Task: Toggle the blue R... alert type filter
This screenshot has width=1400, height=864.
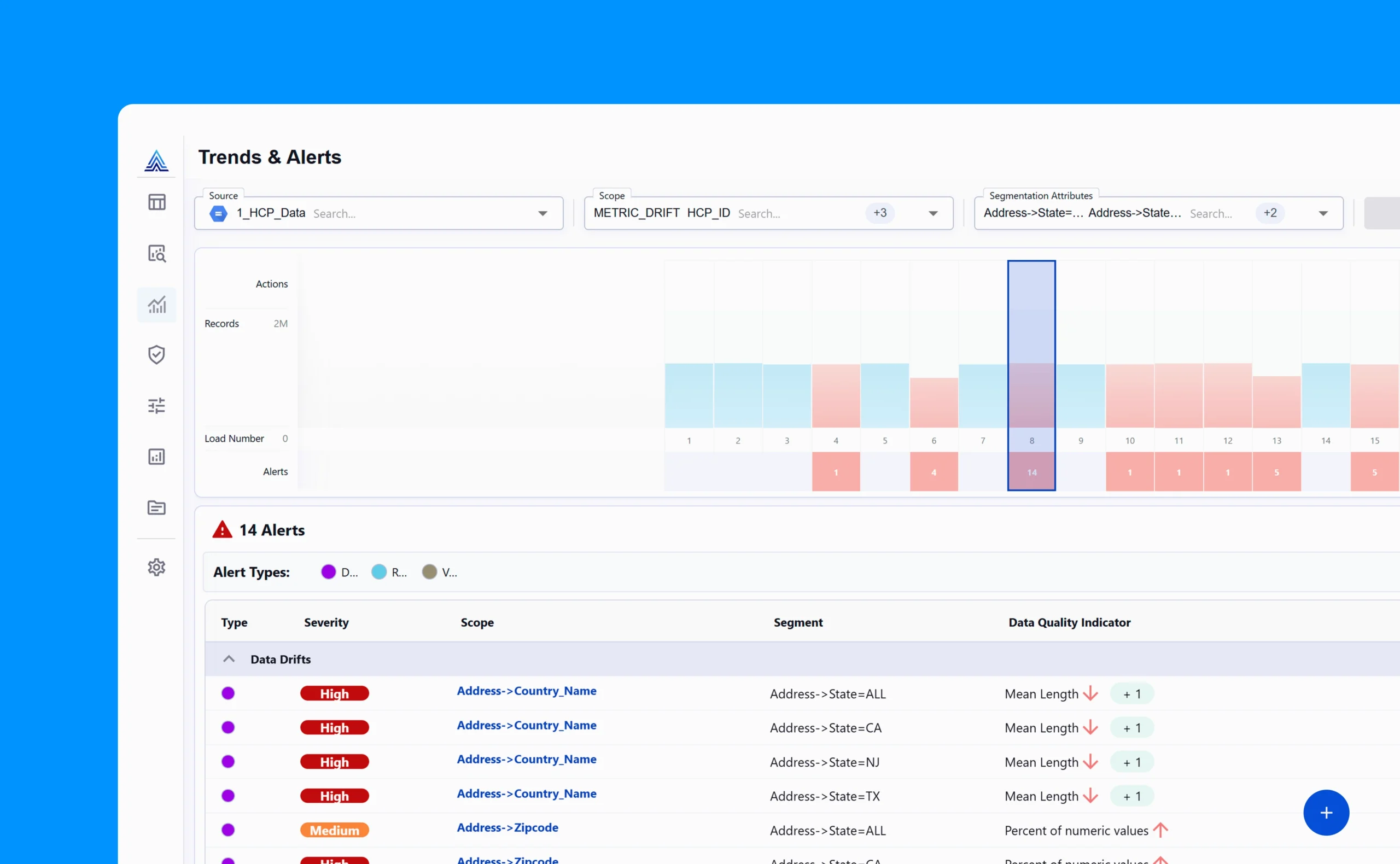Action: tap(389, 572)
